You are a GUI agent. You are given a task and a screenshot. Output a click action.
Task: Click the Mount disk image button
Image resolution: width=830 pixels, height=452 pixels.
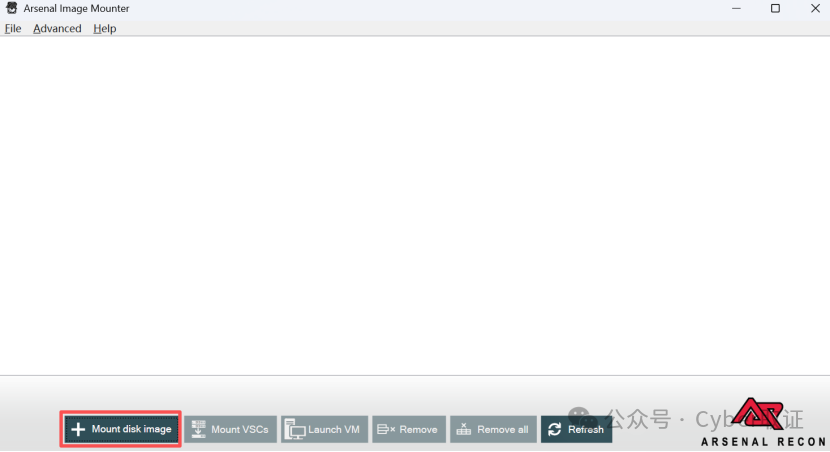pos(121,429)
